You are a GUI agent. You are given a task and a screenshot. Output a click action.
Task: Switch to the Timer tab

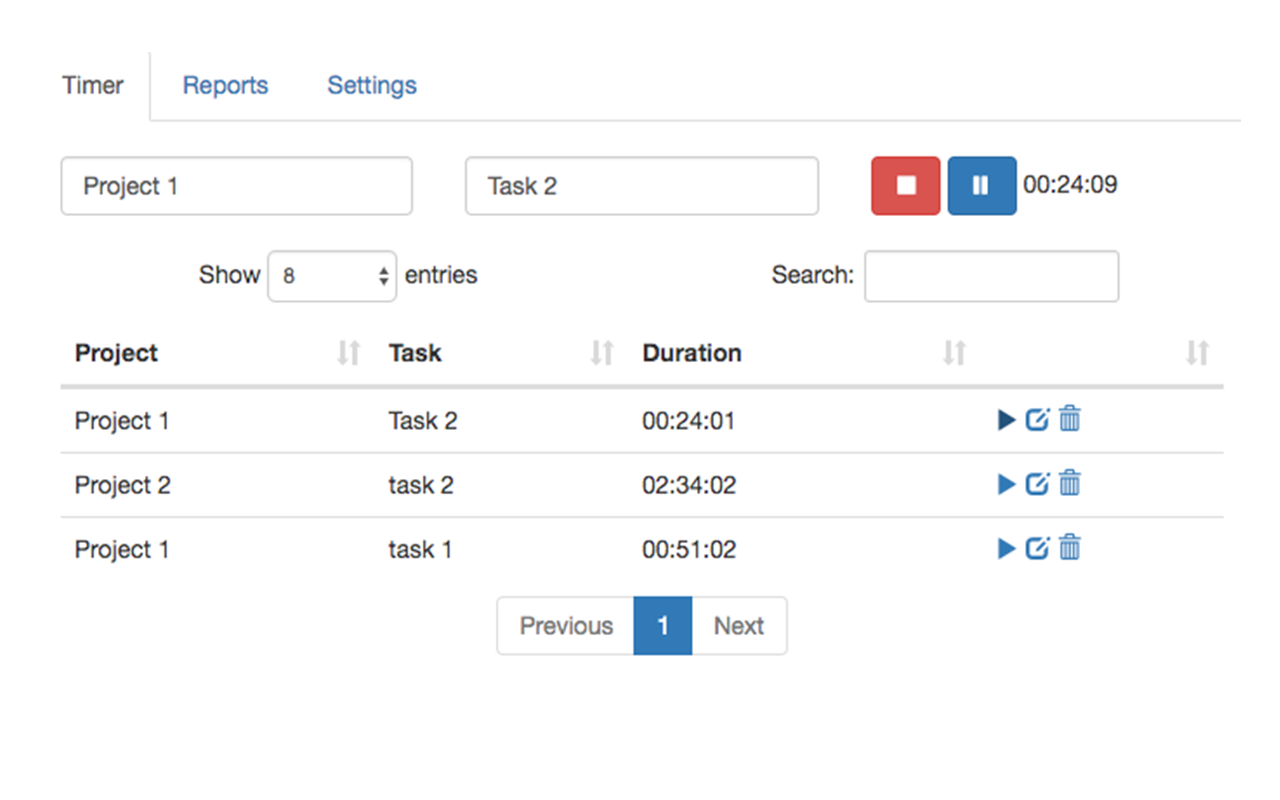point(93,85)
